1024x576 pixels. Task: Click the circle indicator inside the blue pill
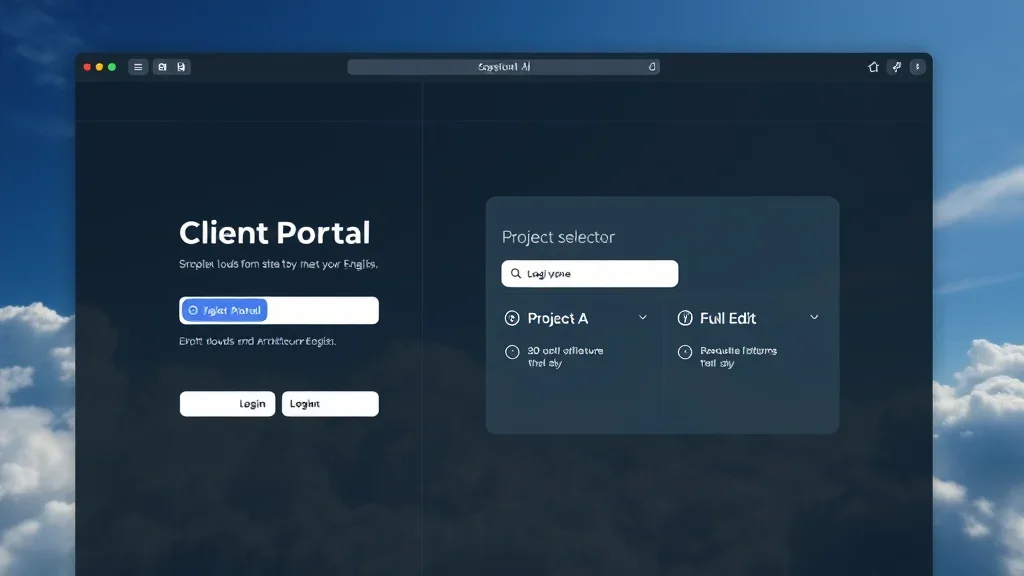(193, 310)
